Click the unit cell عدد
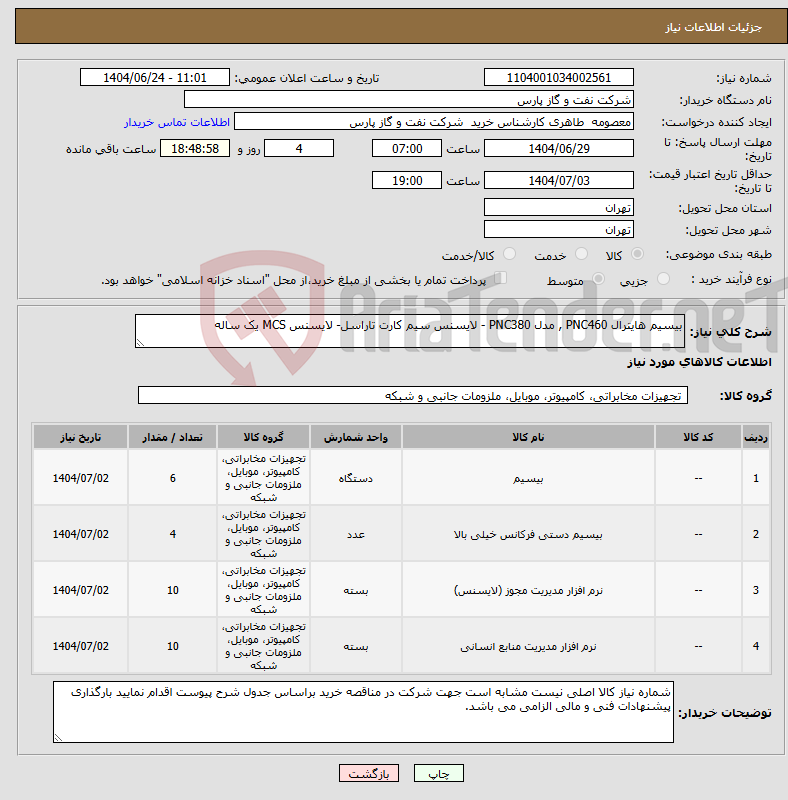 pyautogui.click(x=356, y=535)
